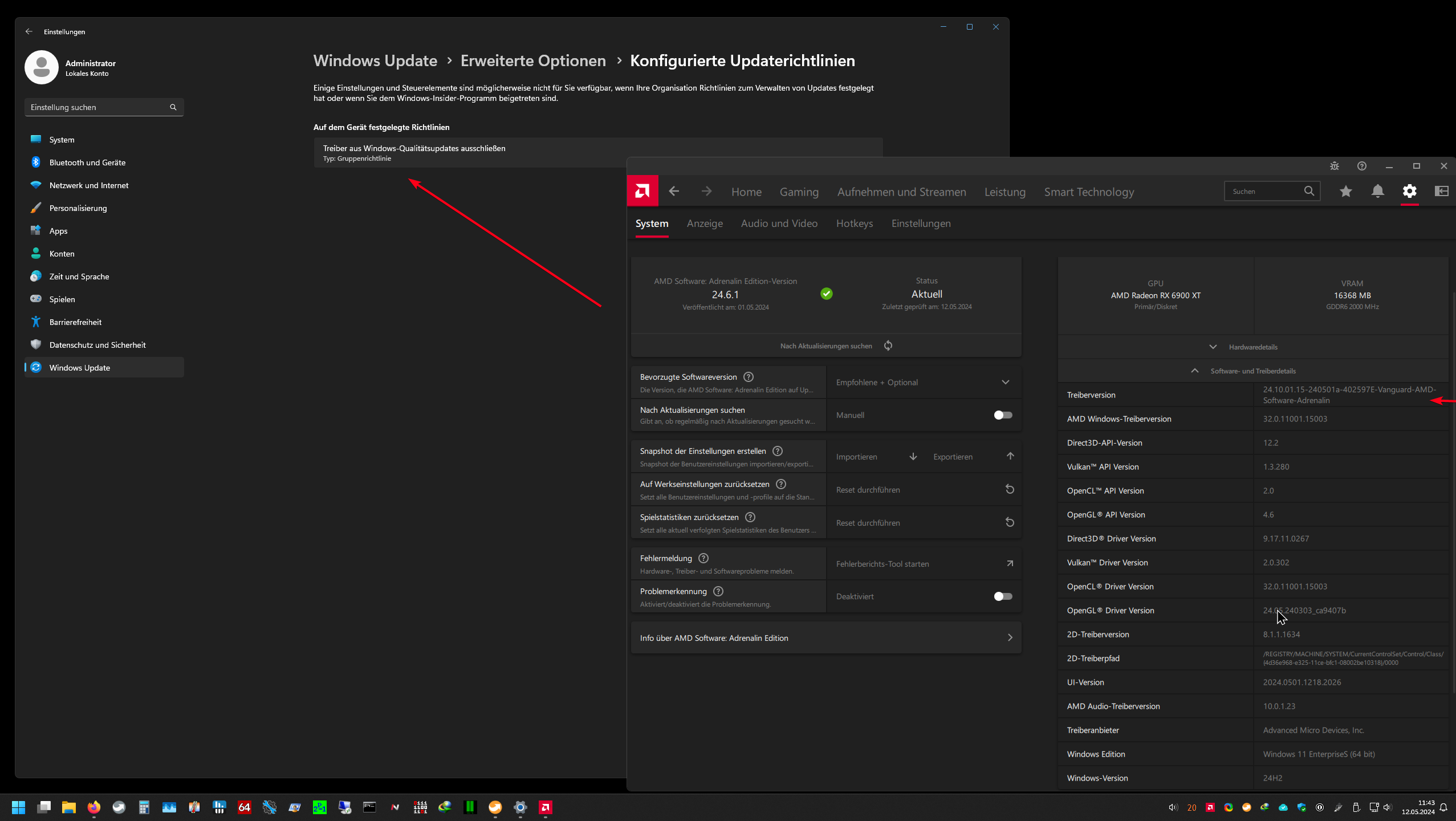
Task: Collapse Software- und Treiberdetails section
Action: click(1252, 371)
